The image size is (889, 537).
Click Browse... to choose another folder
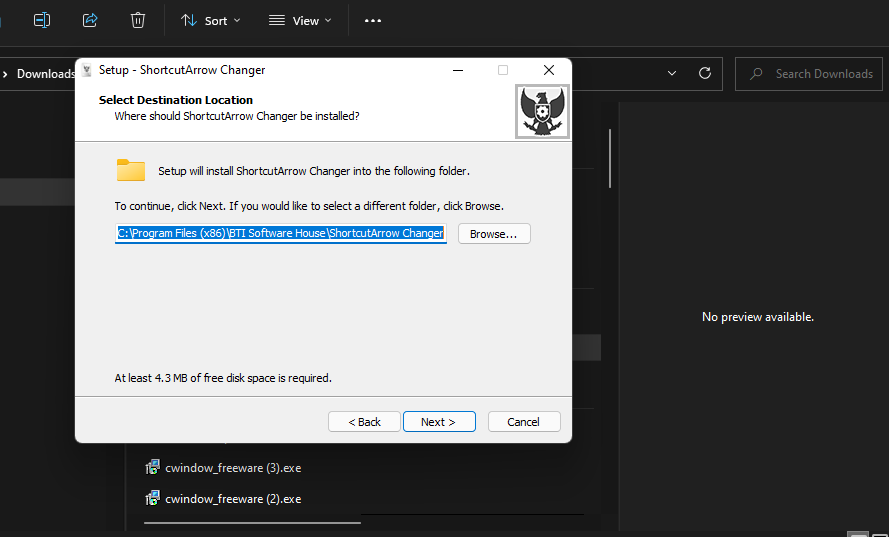pos(494,234)
